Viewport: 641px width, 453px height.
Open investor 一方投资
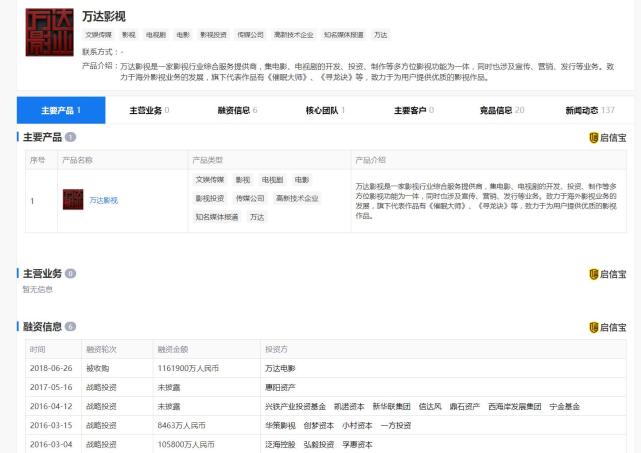click(x=396, y=425)
